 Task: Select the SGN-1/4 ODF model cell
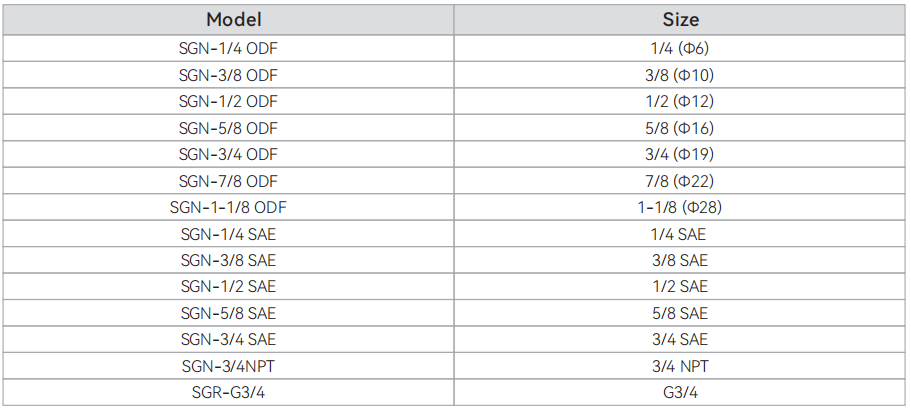coord(228,48)
